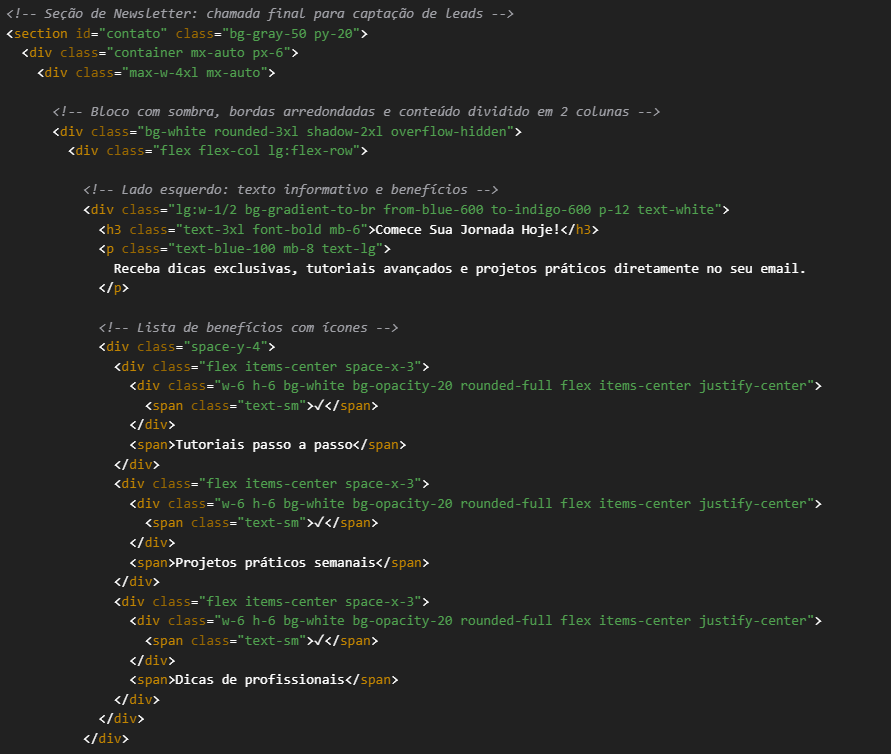The image size is (891, 754).
Task: Click the section id="contato" opening tag
Action: (187, 34)
